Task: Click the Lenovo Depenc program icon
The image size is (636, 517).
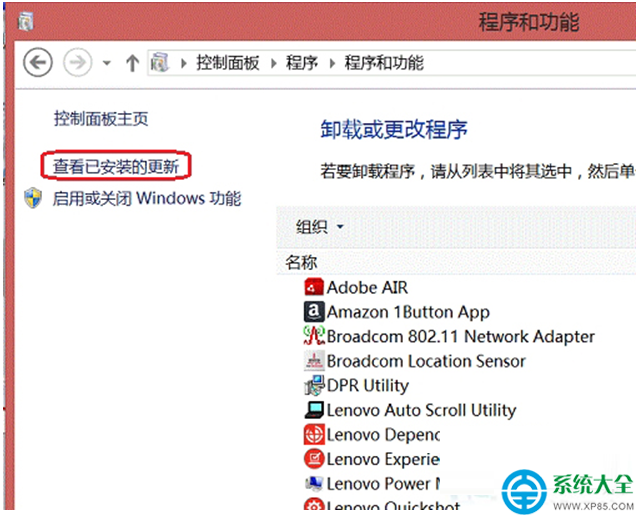Action: [x=314, y=434]
